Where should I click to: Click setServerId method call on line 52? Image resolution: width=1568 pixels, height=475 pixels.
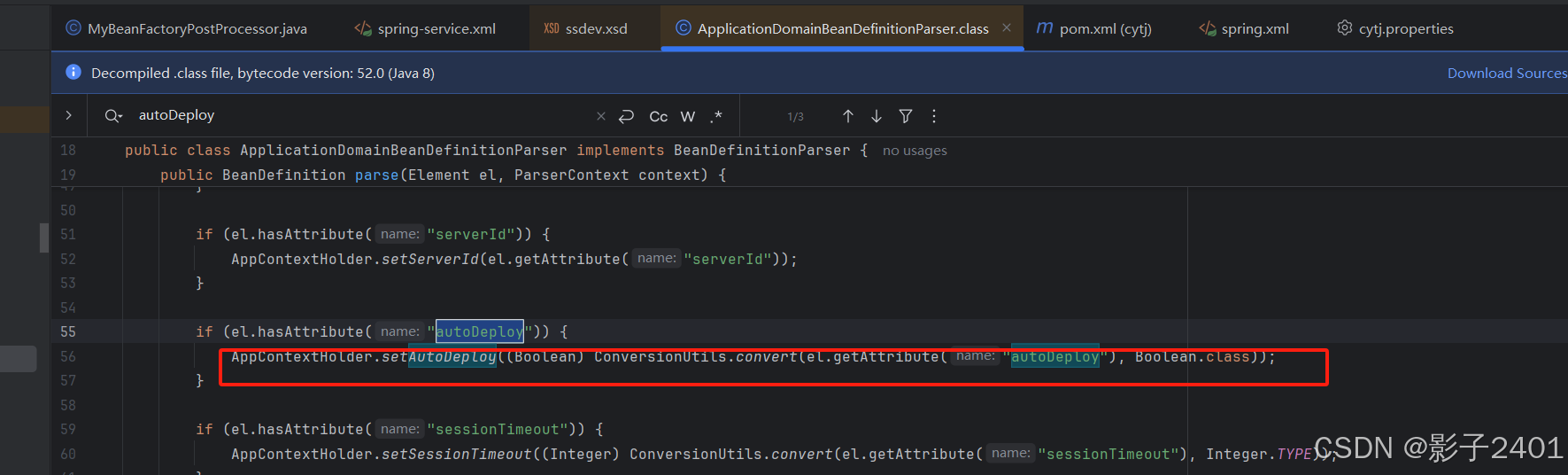pos(430,259)
